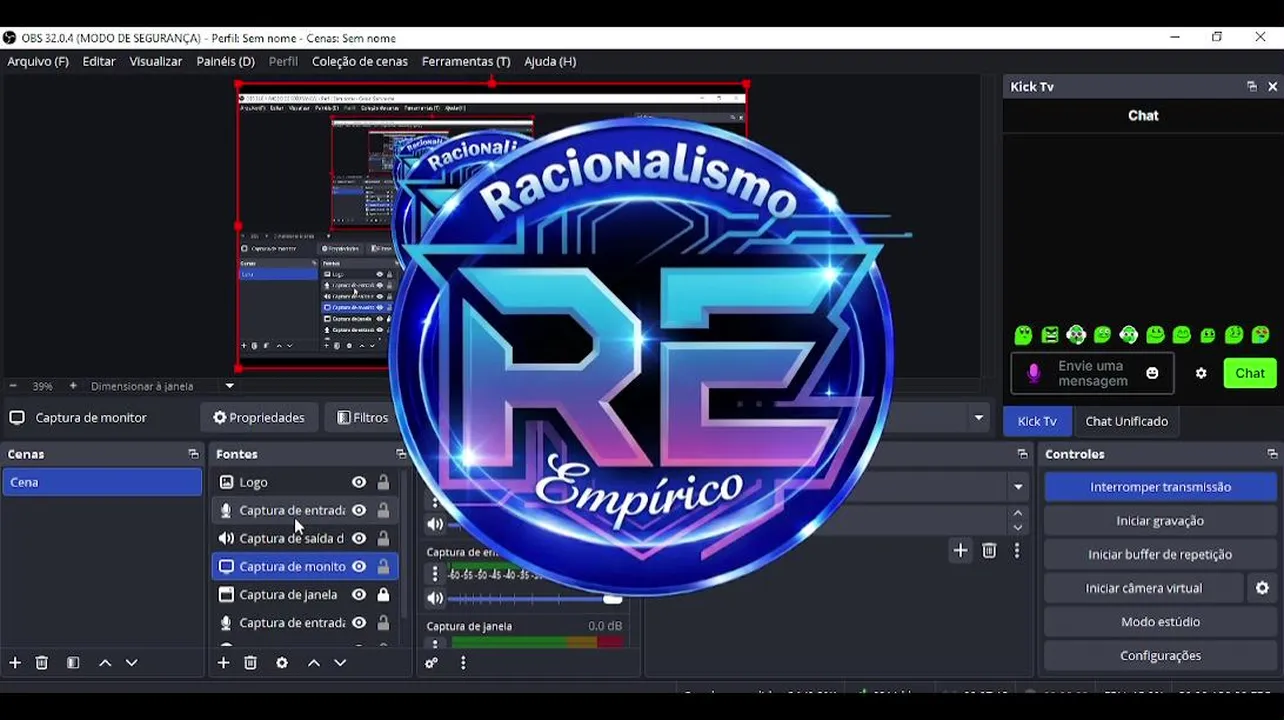Image resolution: width=1284 pixels, height=720 pixels.
Task: Open Configurações from Controles panel
Action: click(x=1160, y=656)
